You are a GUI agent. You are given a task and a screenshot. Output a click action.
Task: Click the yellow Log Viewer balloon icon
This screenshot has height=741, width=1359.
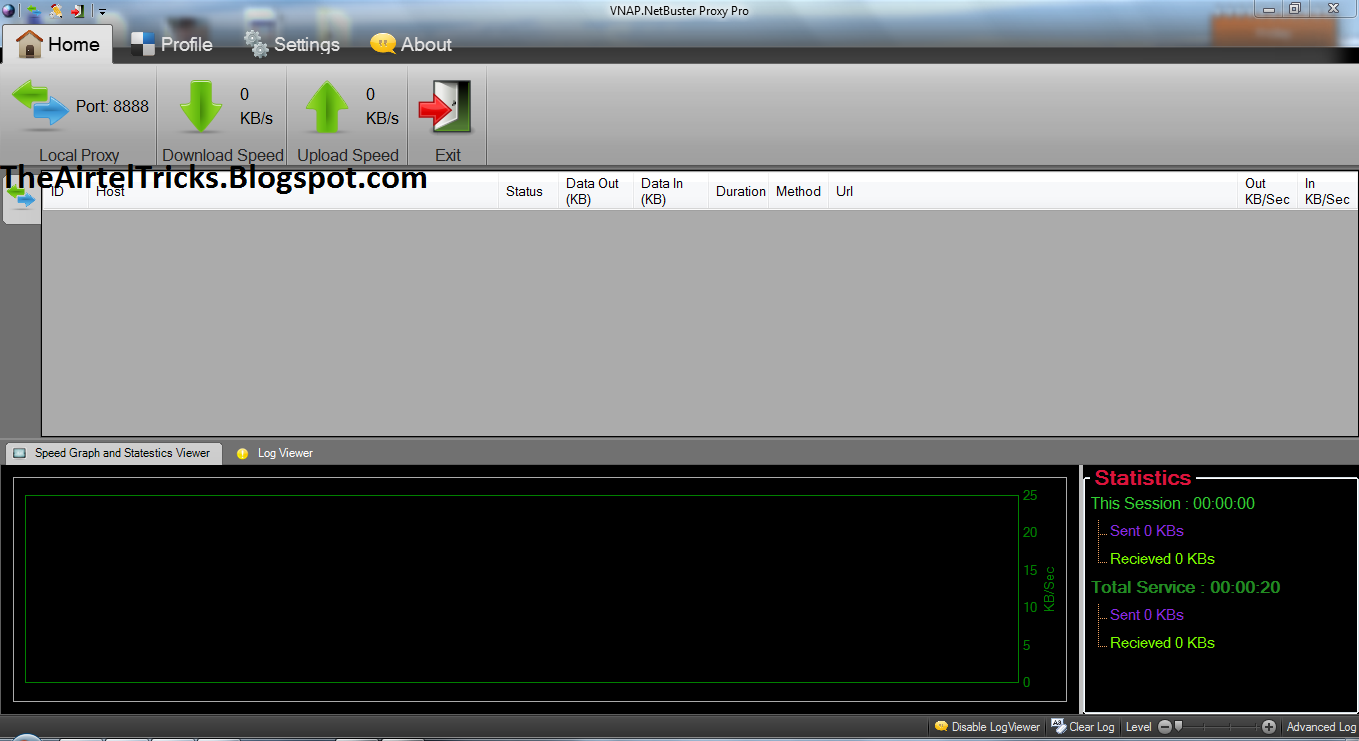(242, 453)
